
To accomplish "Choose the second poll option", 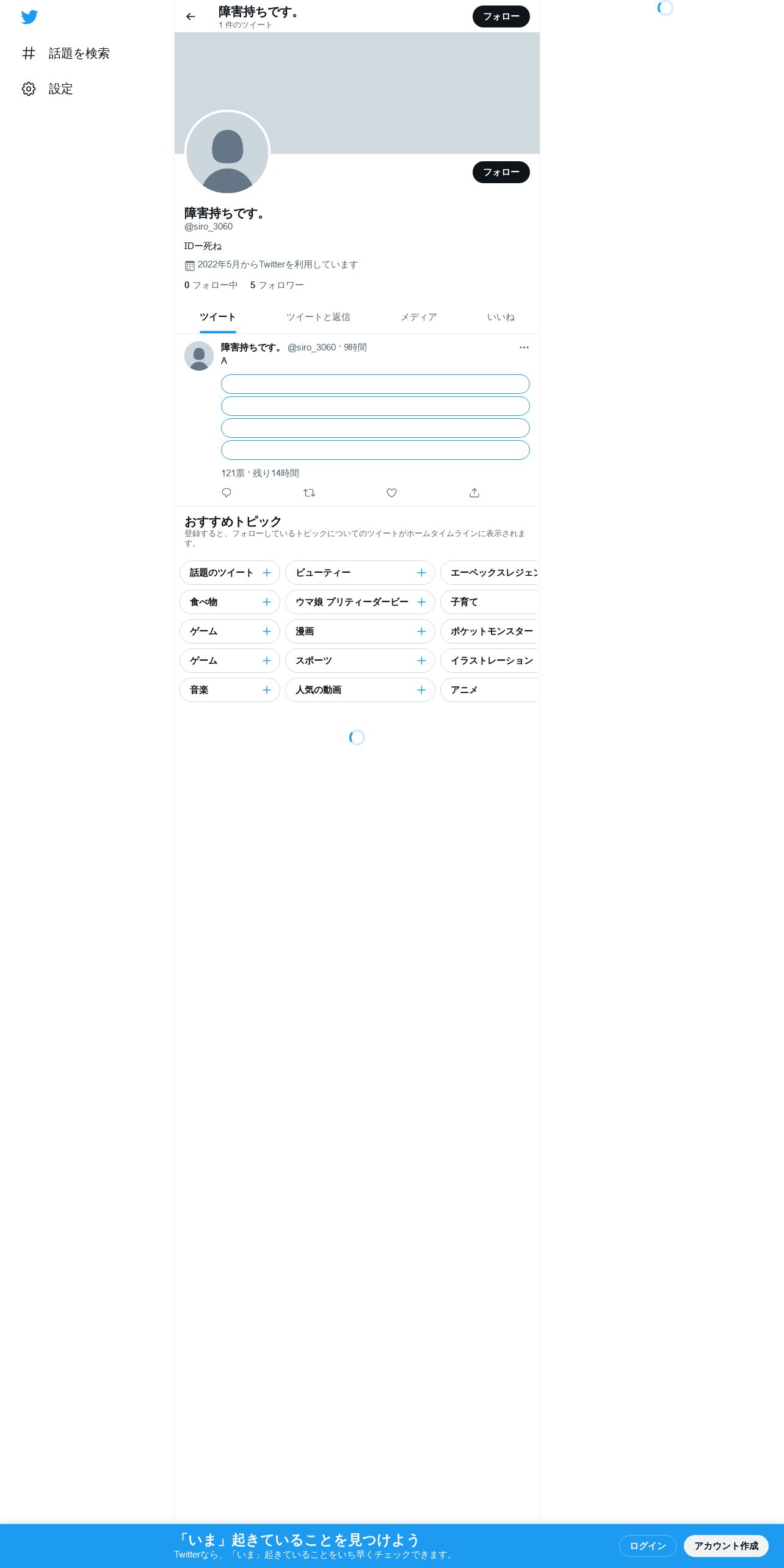I will (375, 406).
